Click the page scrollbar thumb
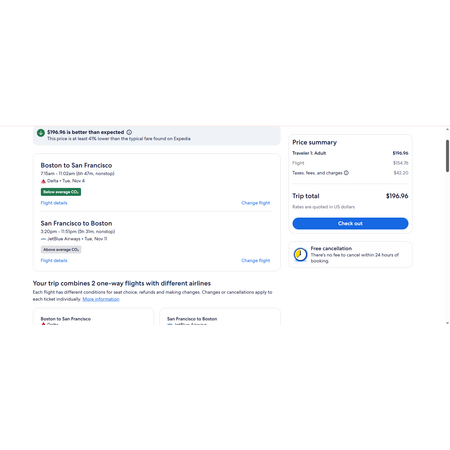Screen dimensions: 450x450 [x=447, y=156]
